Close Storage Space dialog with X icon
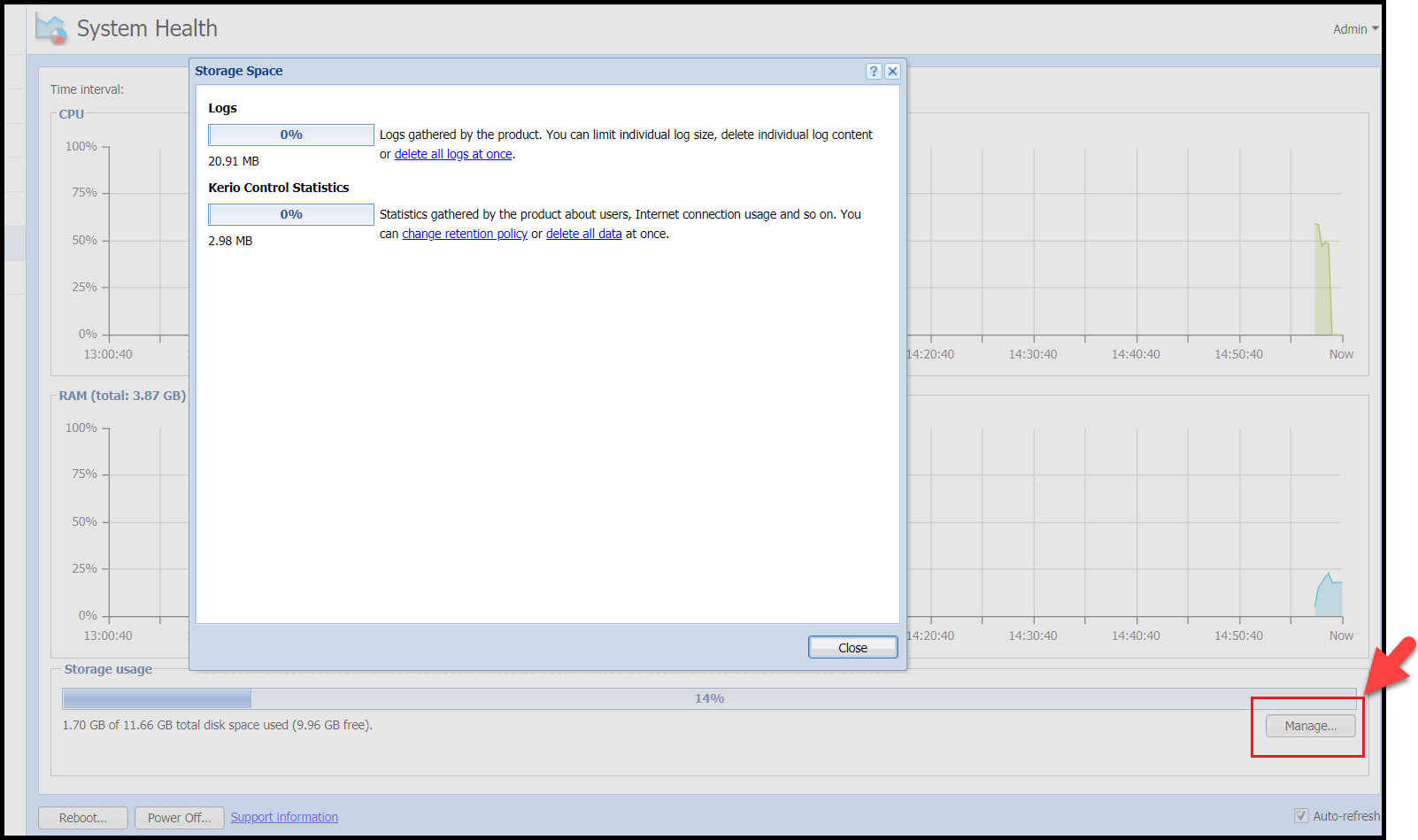 [892, 72]
